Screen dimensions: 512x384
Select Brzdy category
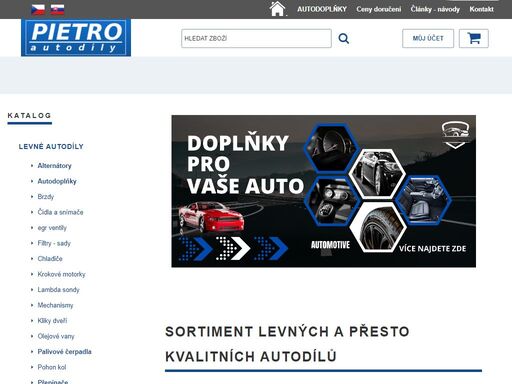(46, 197)
